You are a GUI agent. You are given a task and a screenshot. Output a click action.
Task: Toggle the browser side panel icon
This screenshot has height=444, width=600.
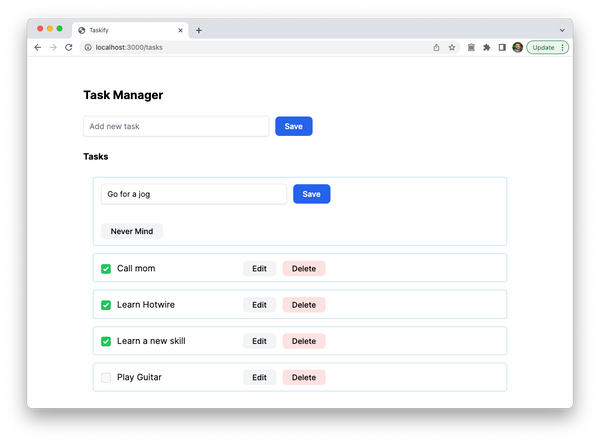click(502, 47)
